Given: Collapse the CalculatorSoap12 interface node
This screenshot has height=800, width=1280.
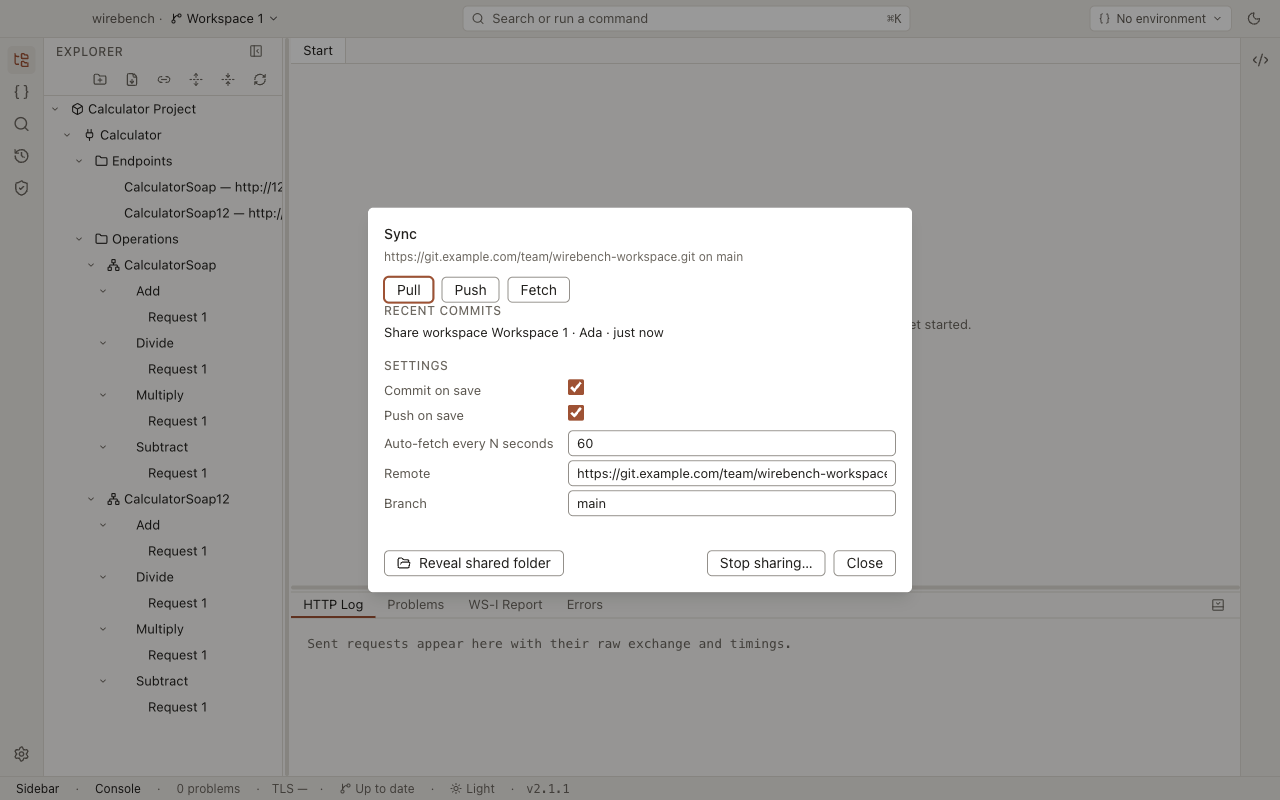Looking at the screenshot, I should pos(92,499).
